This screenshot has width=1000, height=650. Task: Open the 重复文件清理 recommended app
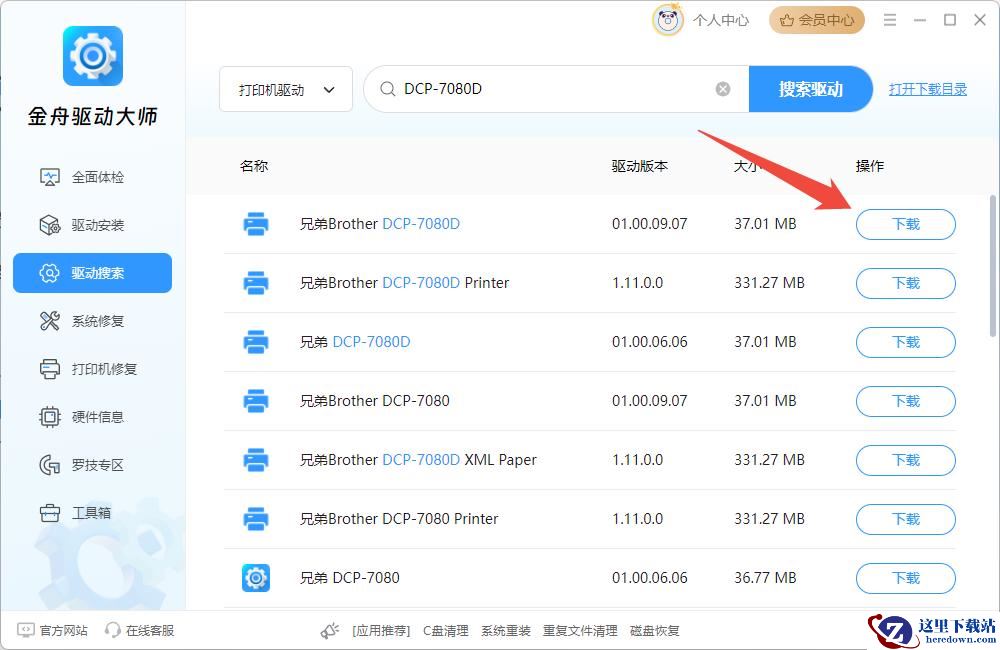(580, 631)
